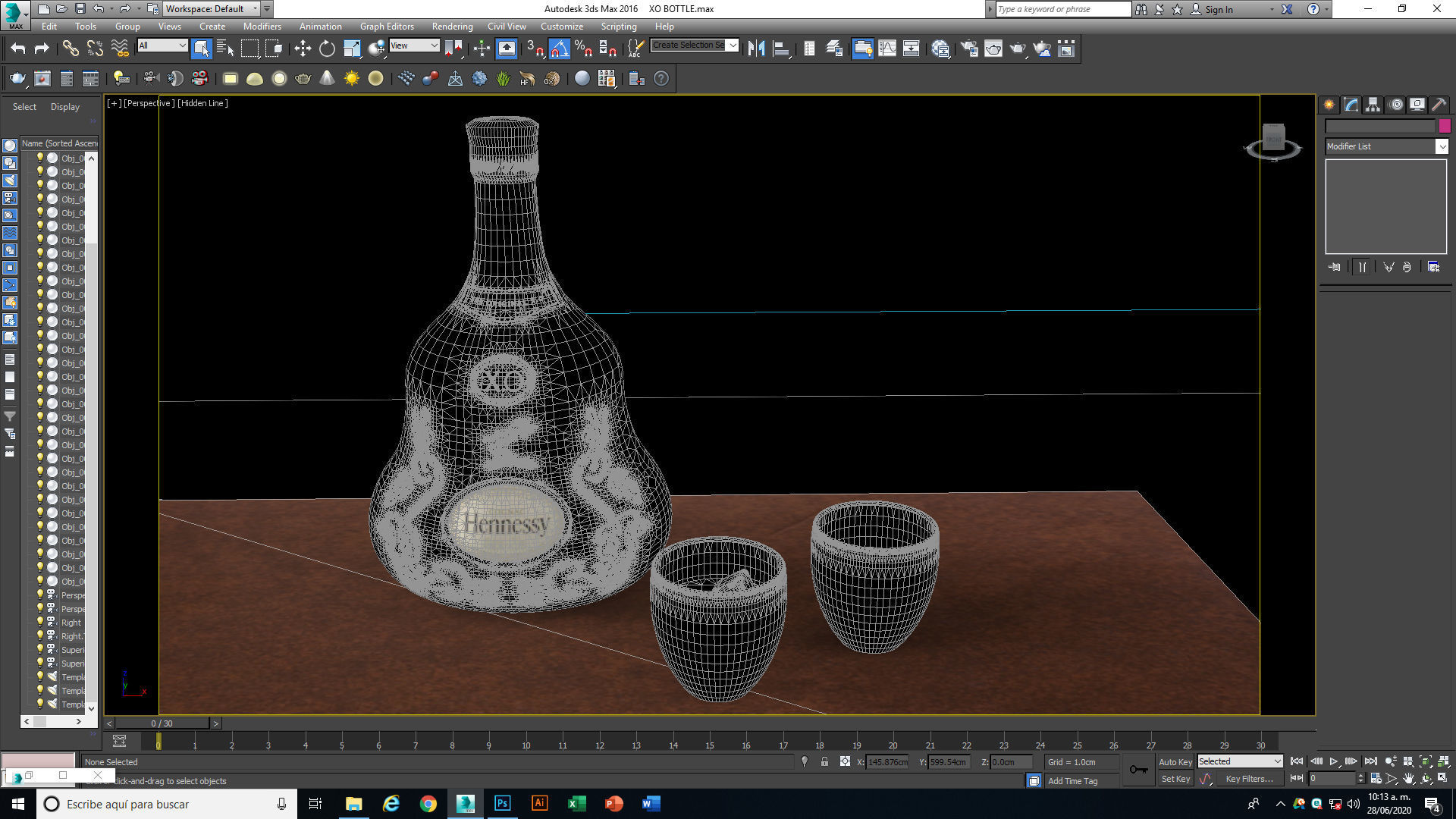Expand the Create Selection Set dropdown
This screenshot has height=819, width=1456.
pyautogui.click(x=733, y=45)
